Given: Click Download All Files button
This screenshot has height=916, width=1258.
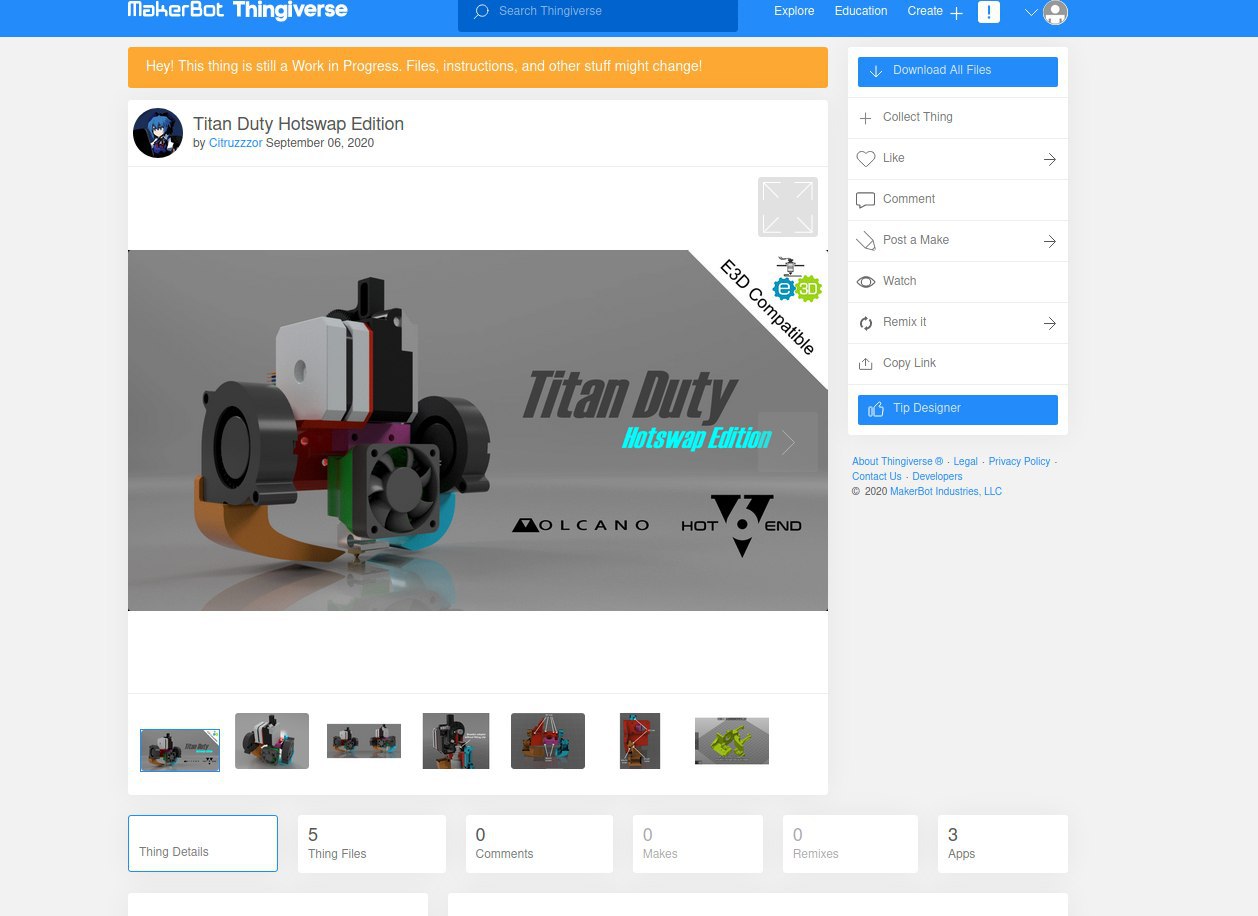Looking at the screenshot, I should (x=958, y=72).
